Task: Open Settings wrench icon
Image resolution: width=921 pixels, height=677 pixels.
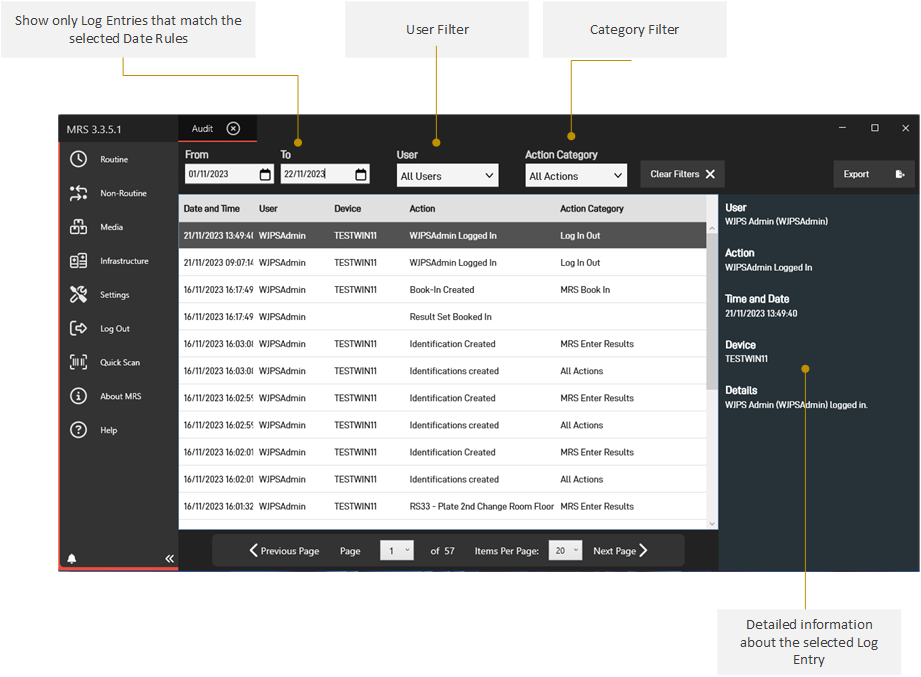Action: coord(79,295)
